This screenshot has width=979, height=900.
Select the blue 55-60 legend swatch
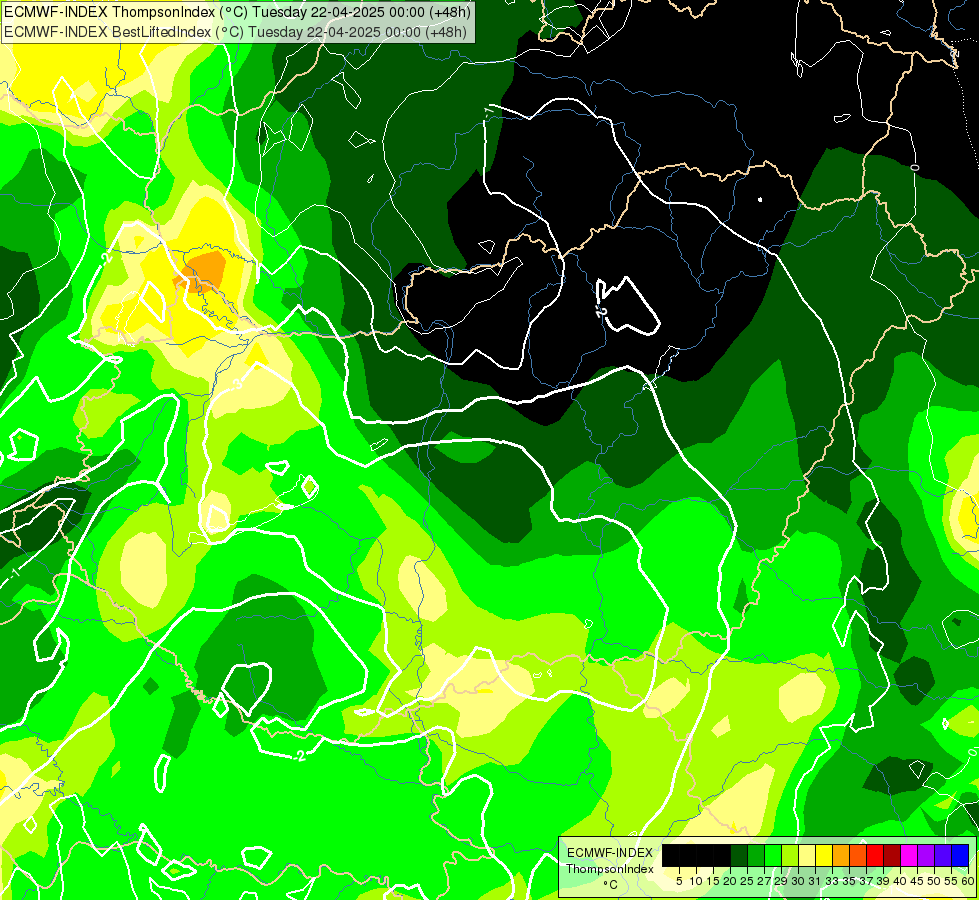point(960,855)
